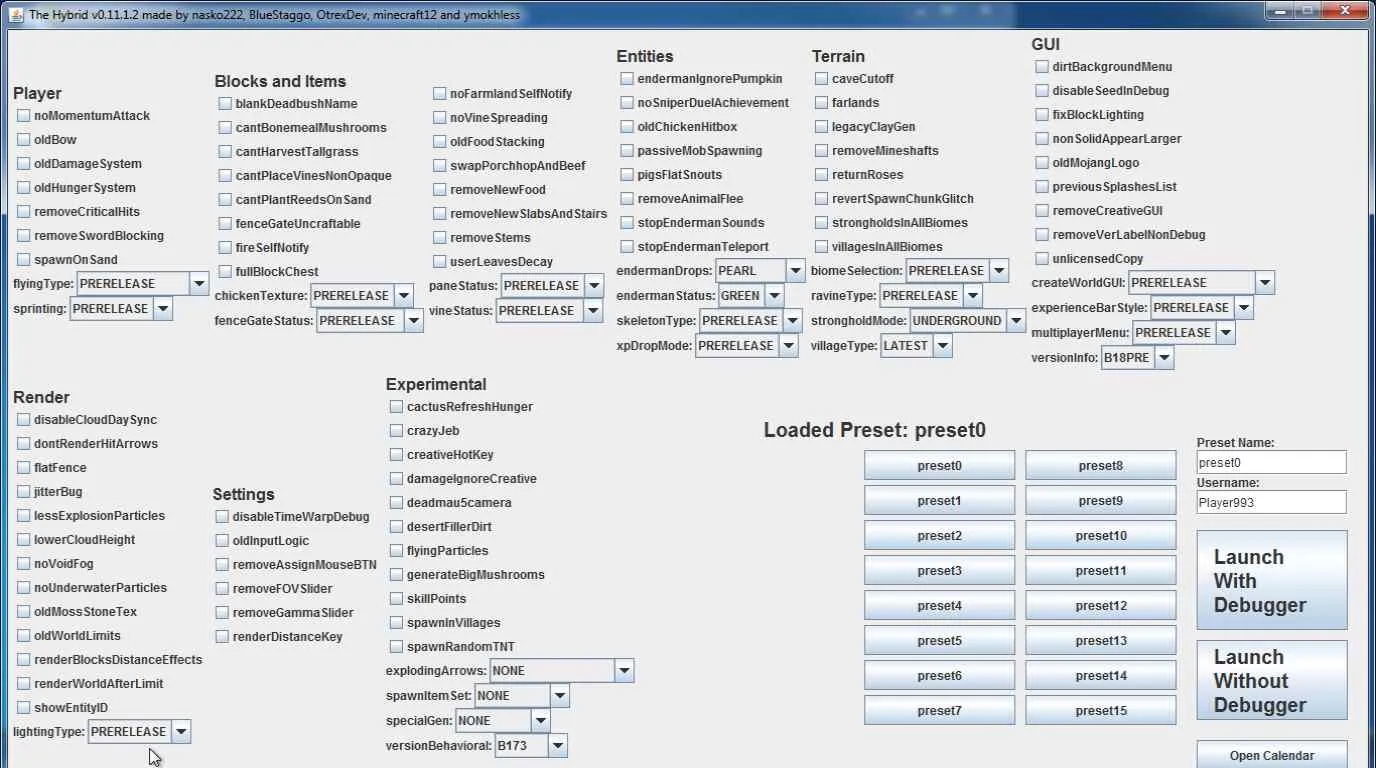Expand the multiplayerMenu dropdown

pyautogui.click(x=1184, y=333)
